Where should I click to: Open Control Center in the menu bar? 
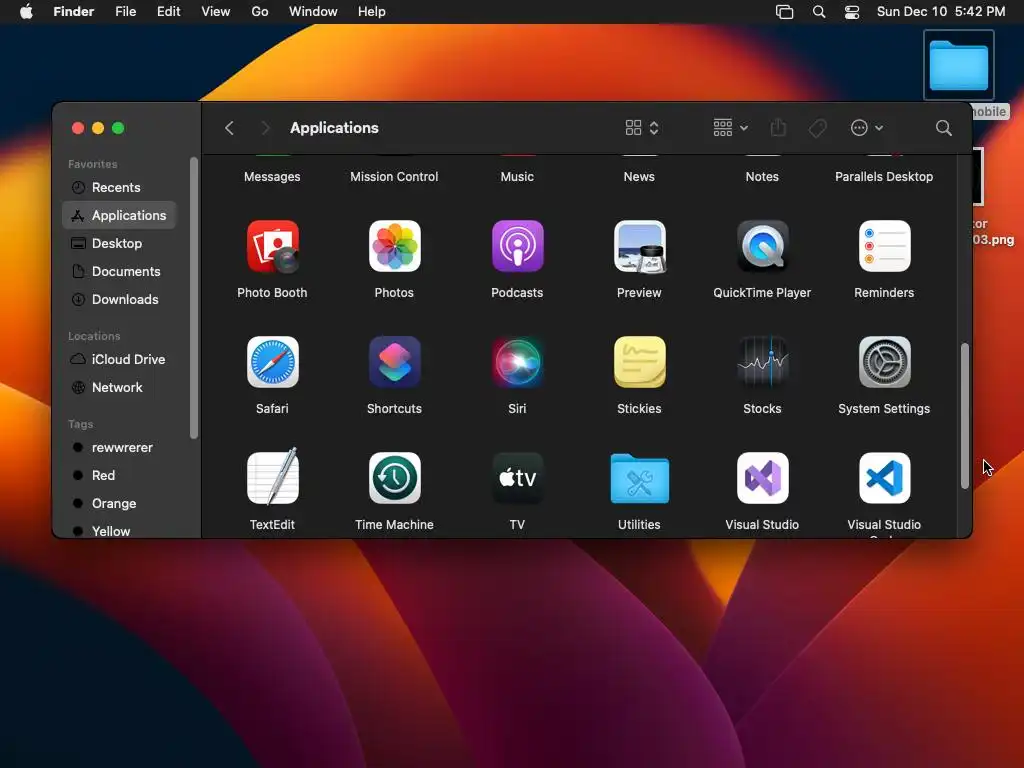(x=852, y=12)
